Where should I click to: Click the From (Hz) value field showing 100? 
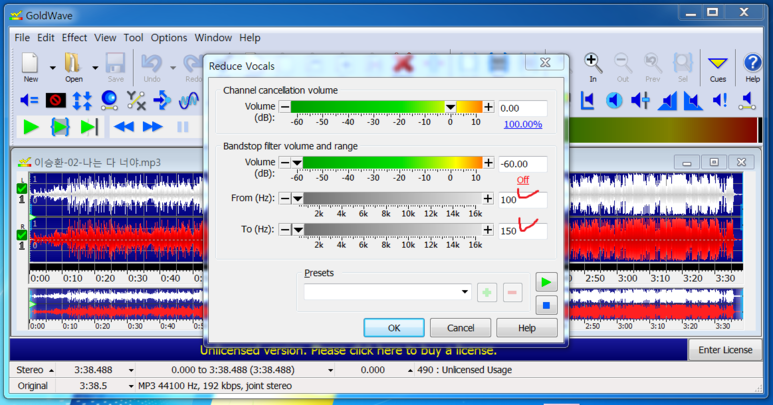tap(523, 200)
